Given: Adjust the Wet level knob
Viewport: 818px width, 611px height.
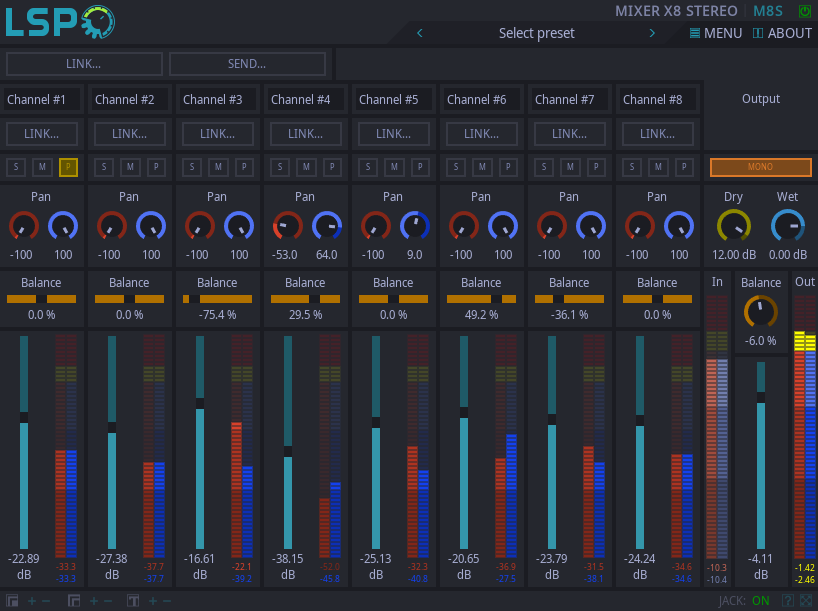Looking at the screenshot, I should (x=788, y=226).
